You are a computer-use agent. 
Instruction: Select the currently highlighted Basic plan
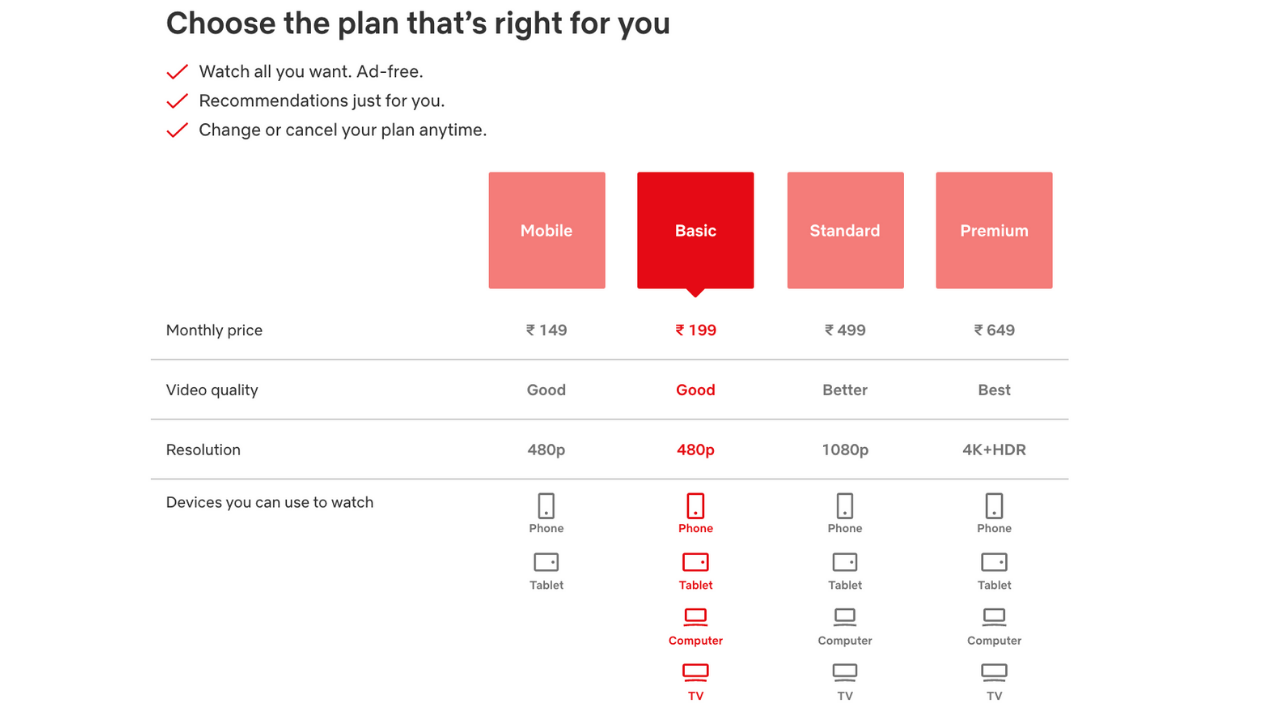tap(695, 230)
